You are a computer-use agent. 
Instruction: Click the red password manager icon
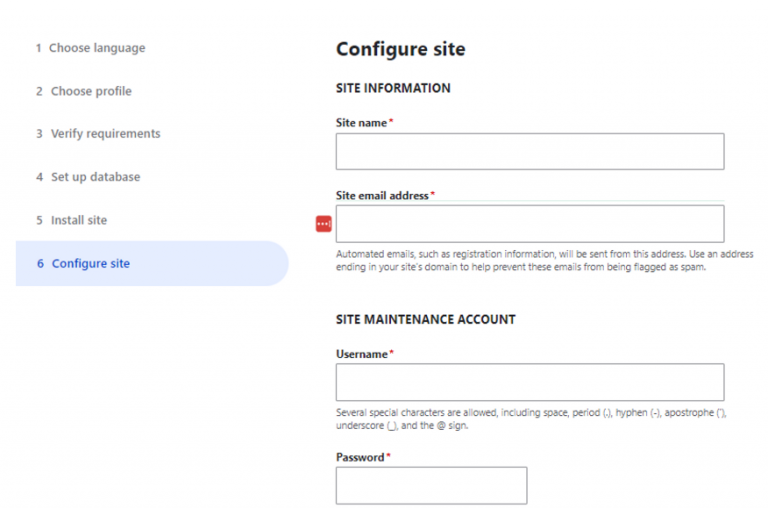click(x=323, y=225)
